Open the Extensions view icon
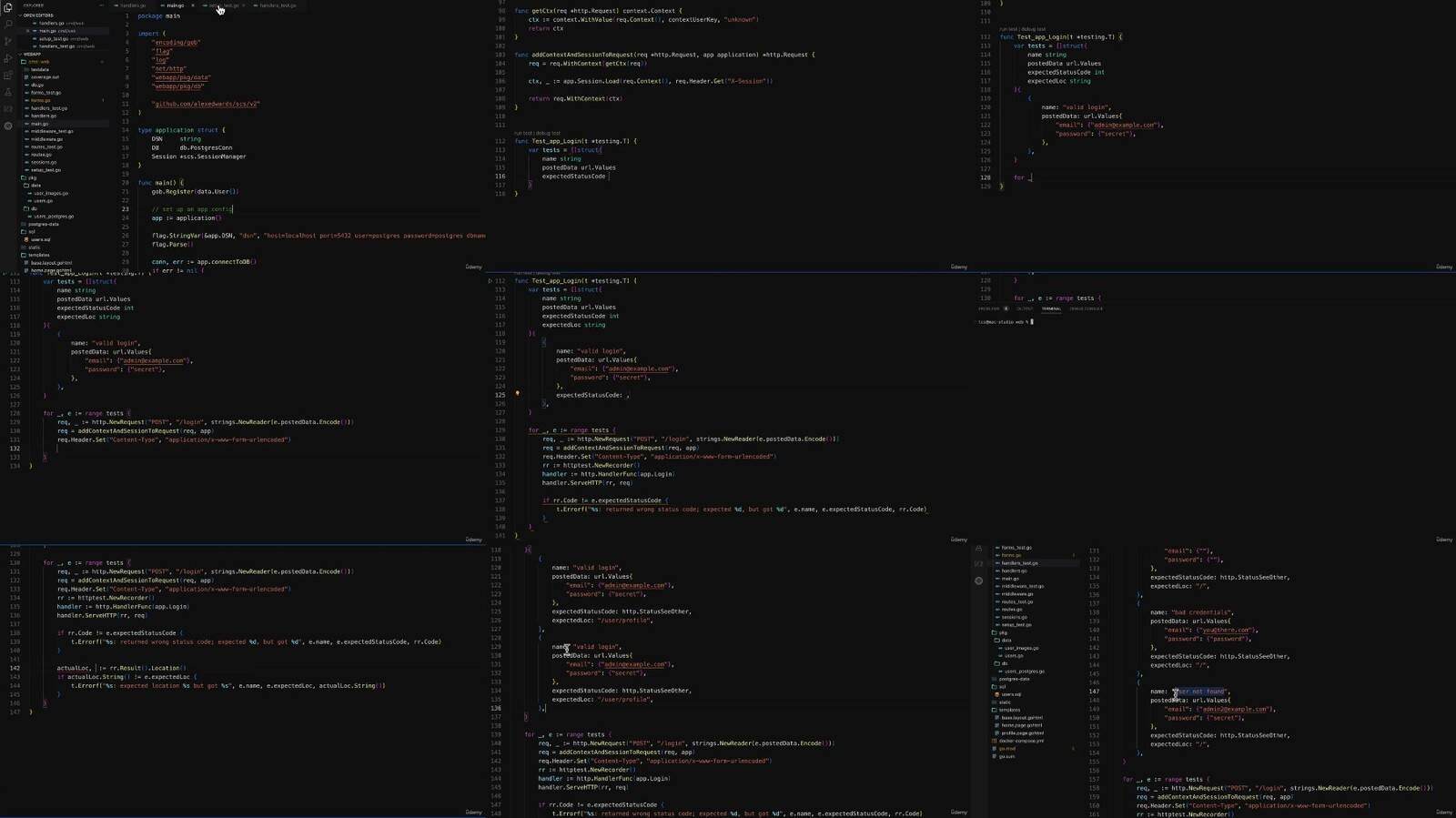This screenshot has width=1456, height=818. 8,76
